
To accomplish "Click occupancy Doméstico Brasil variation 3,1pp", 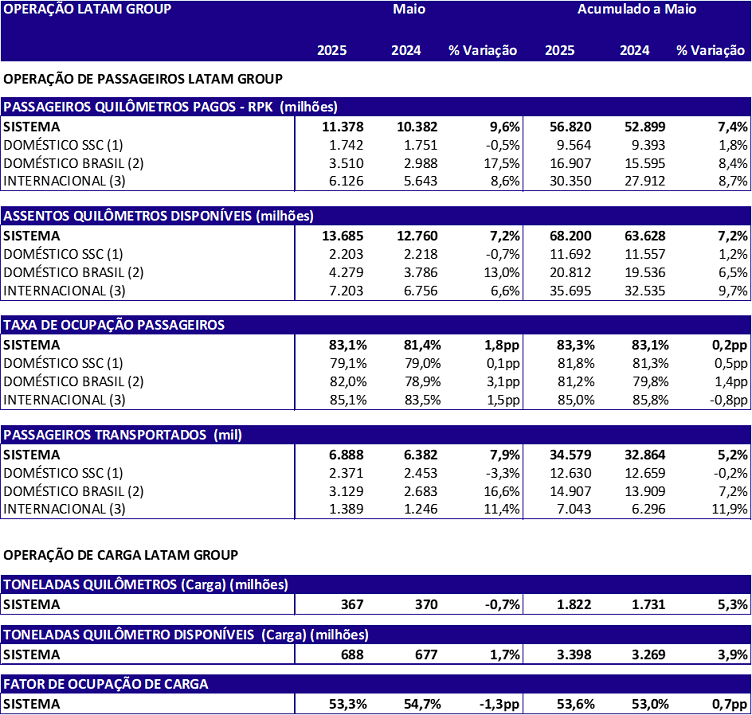I will 503,381.
